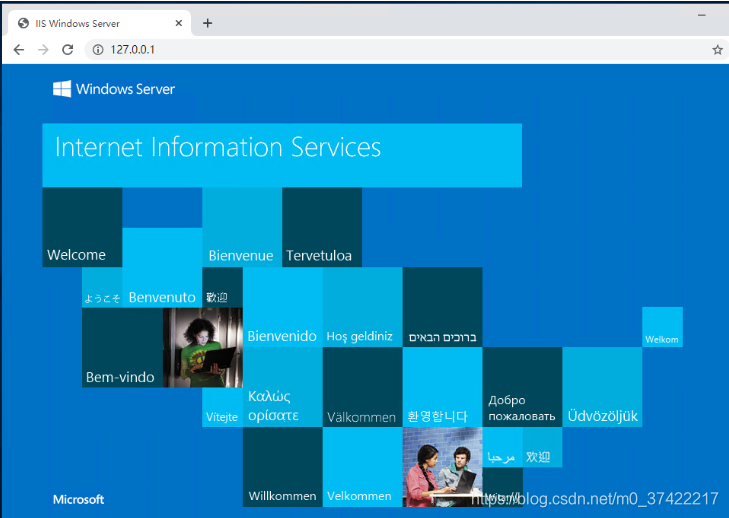Reload the page with the refresh icon
729x518 pixels.
point(68,50)
